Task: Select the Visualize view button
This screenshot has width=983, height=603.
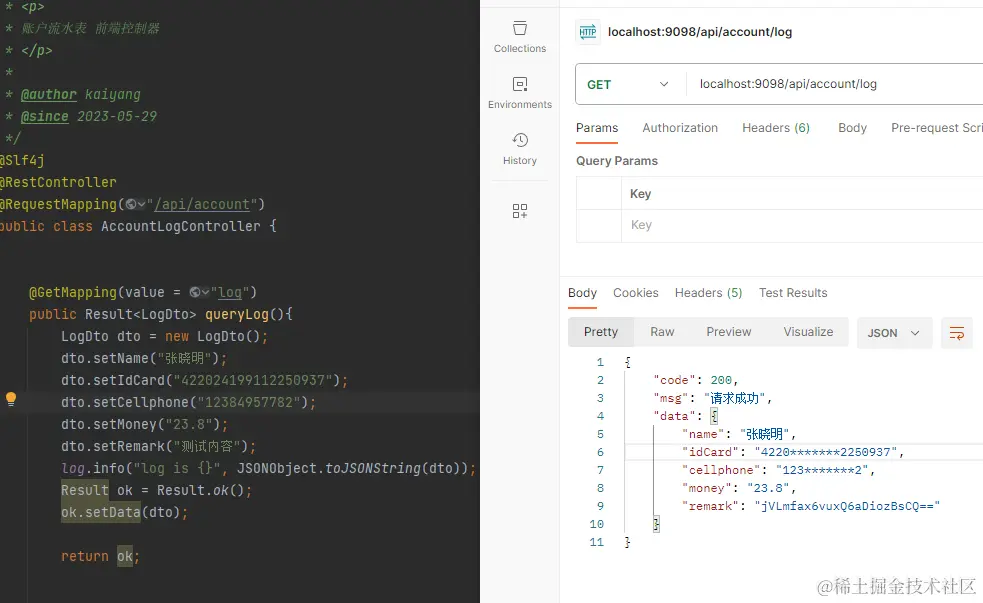Action: (x=808, y=332)
